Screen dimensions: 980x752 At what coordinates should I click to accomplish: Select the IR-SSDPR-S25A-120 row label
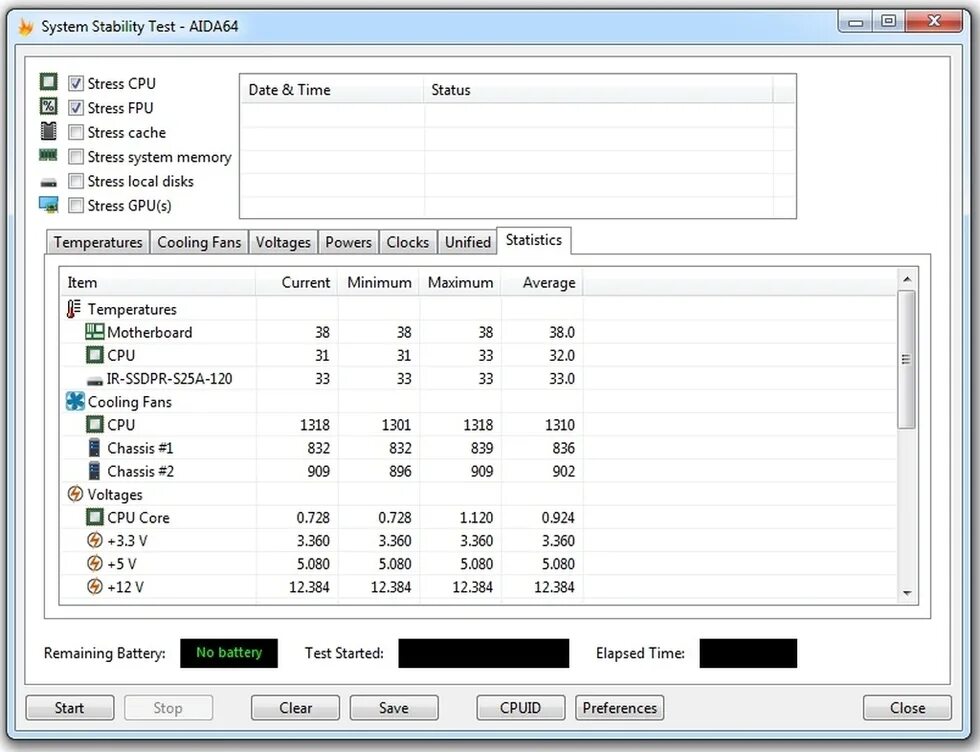(x=169, y=378)
